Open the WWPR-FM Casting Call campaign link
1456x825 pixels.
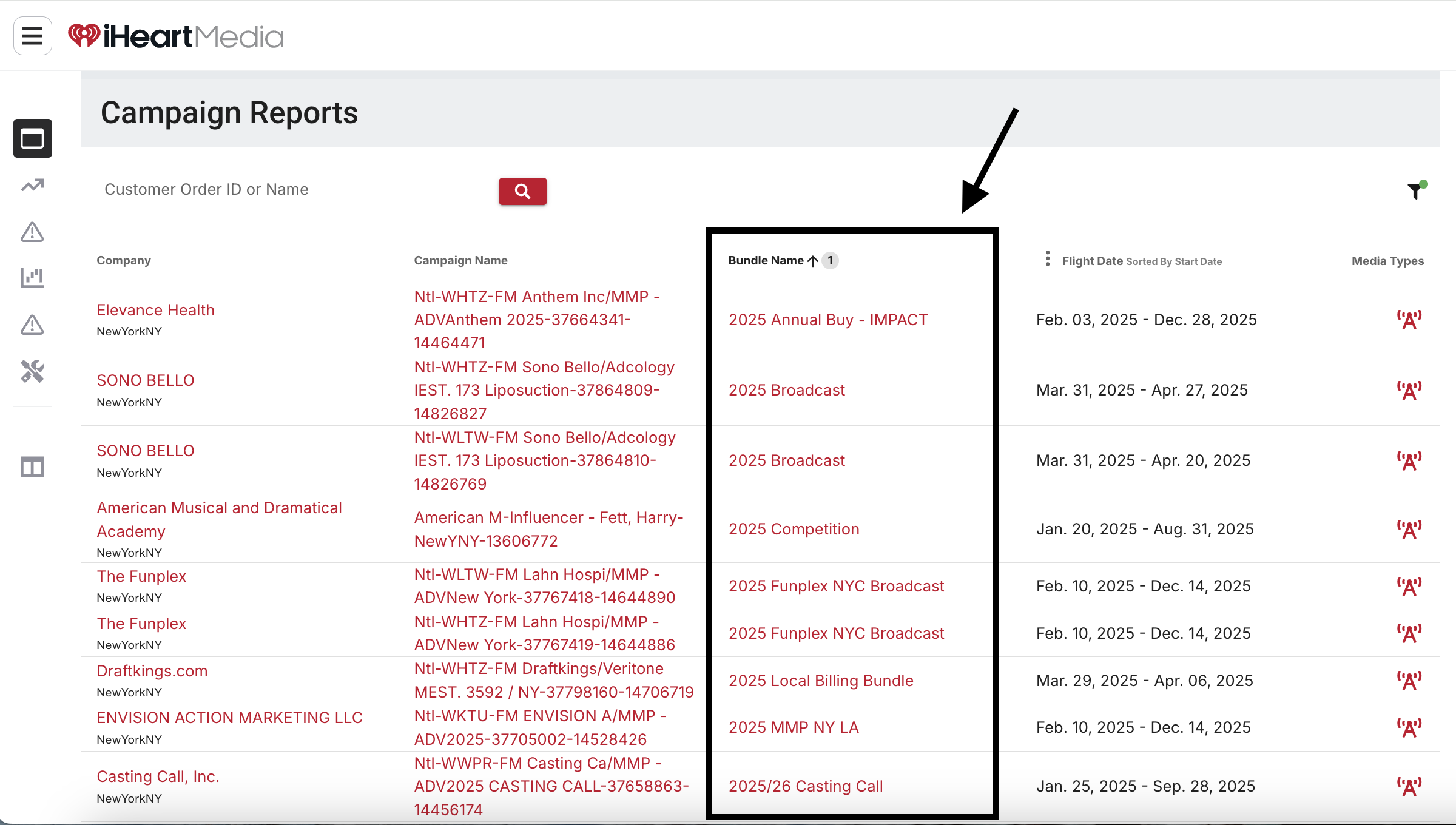552,787
